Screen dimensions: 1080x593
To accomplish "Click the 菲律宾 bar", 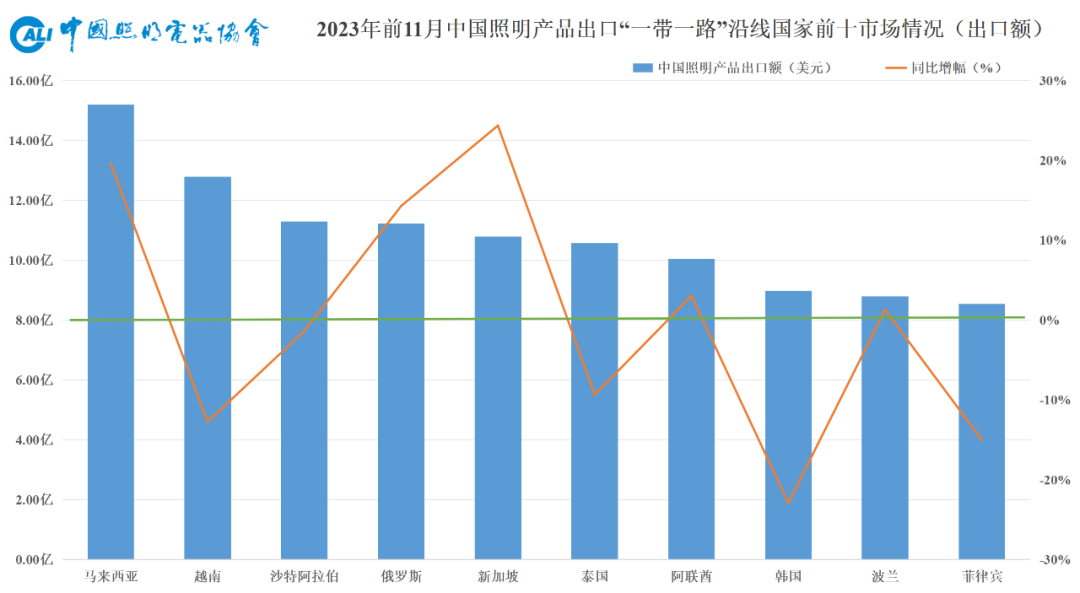I will [x=982, y=432].
